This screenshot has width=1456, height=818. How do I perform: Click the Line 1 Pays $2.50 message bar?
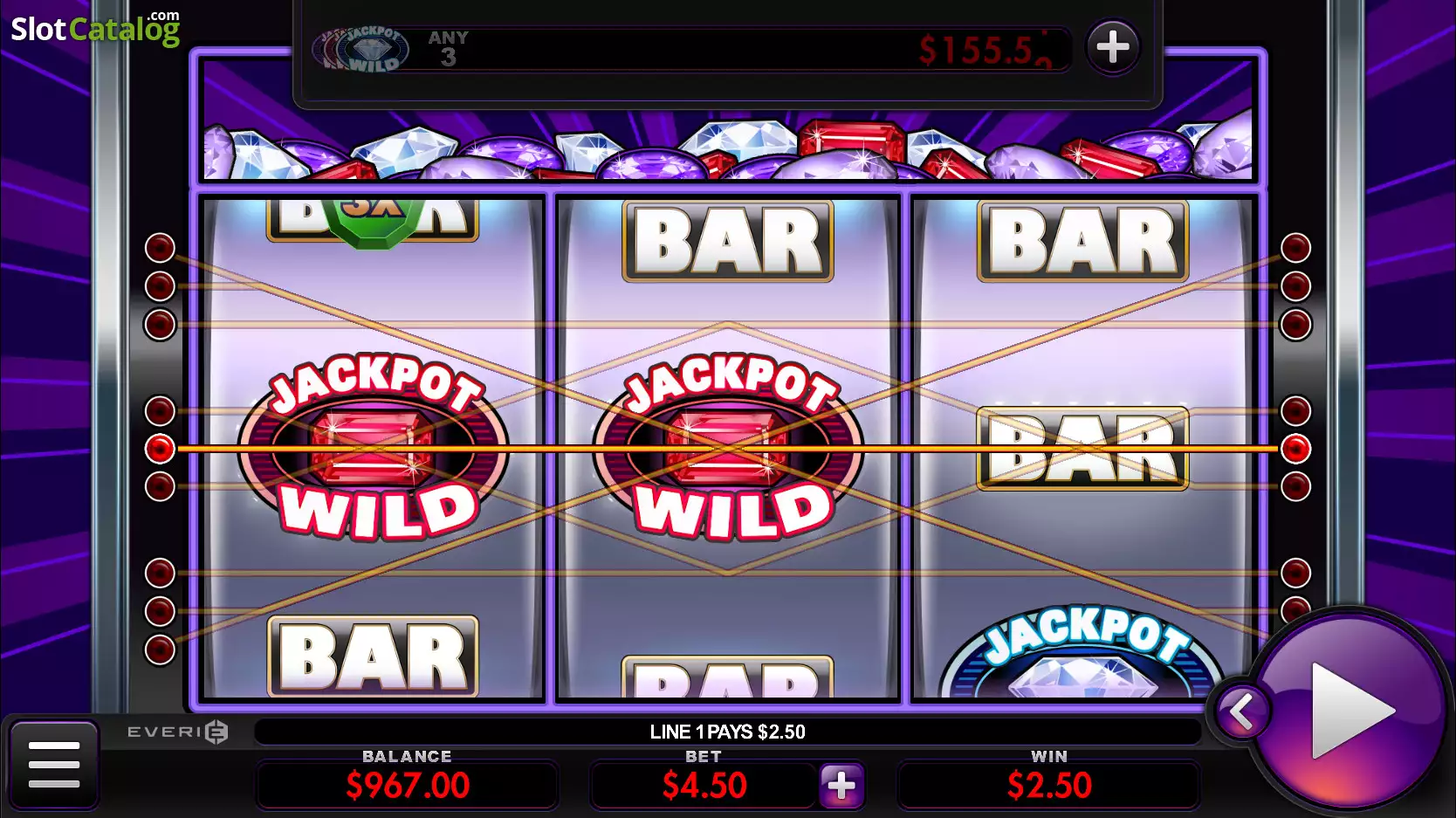coord(727,732)
